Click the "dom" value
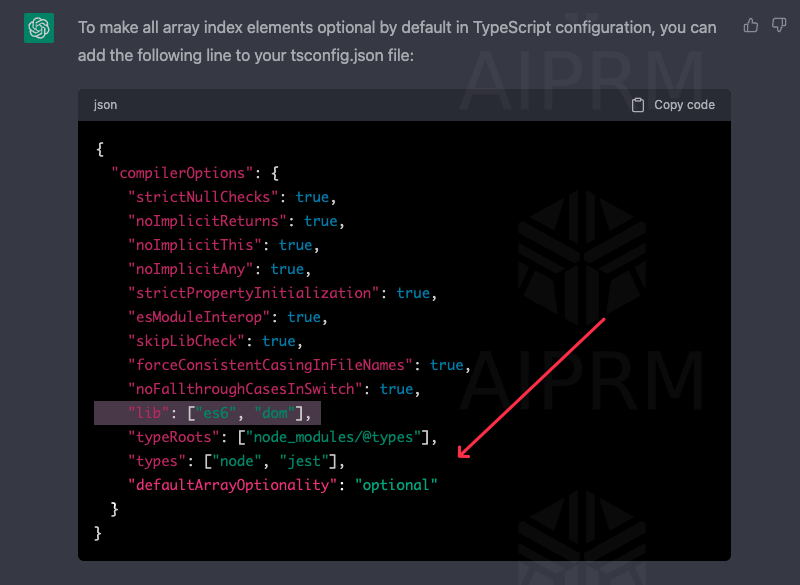The image size is (800, 585). 274,413
